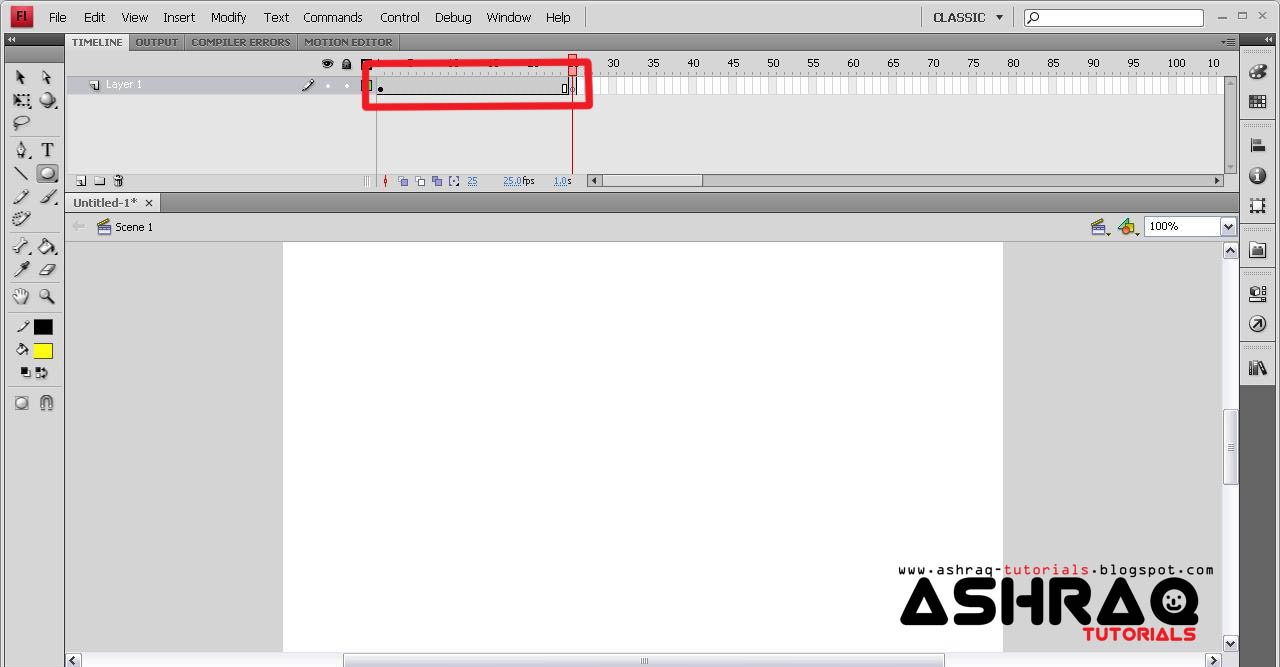This screenshot has width=1280, height=667.
Task: Change the yellow fill color swatch
Action: pos(44,349)
